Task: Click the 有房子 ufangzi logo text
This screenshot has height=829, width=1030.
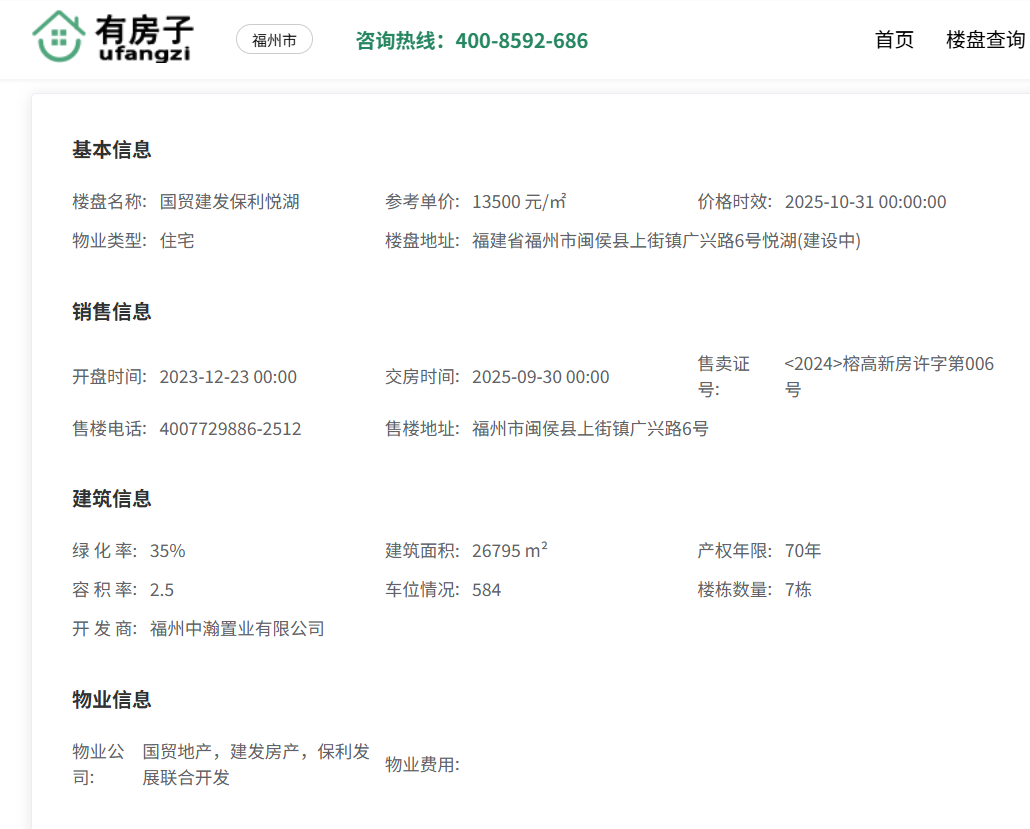Action: 144,39
